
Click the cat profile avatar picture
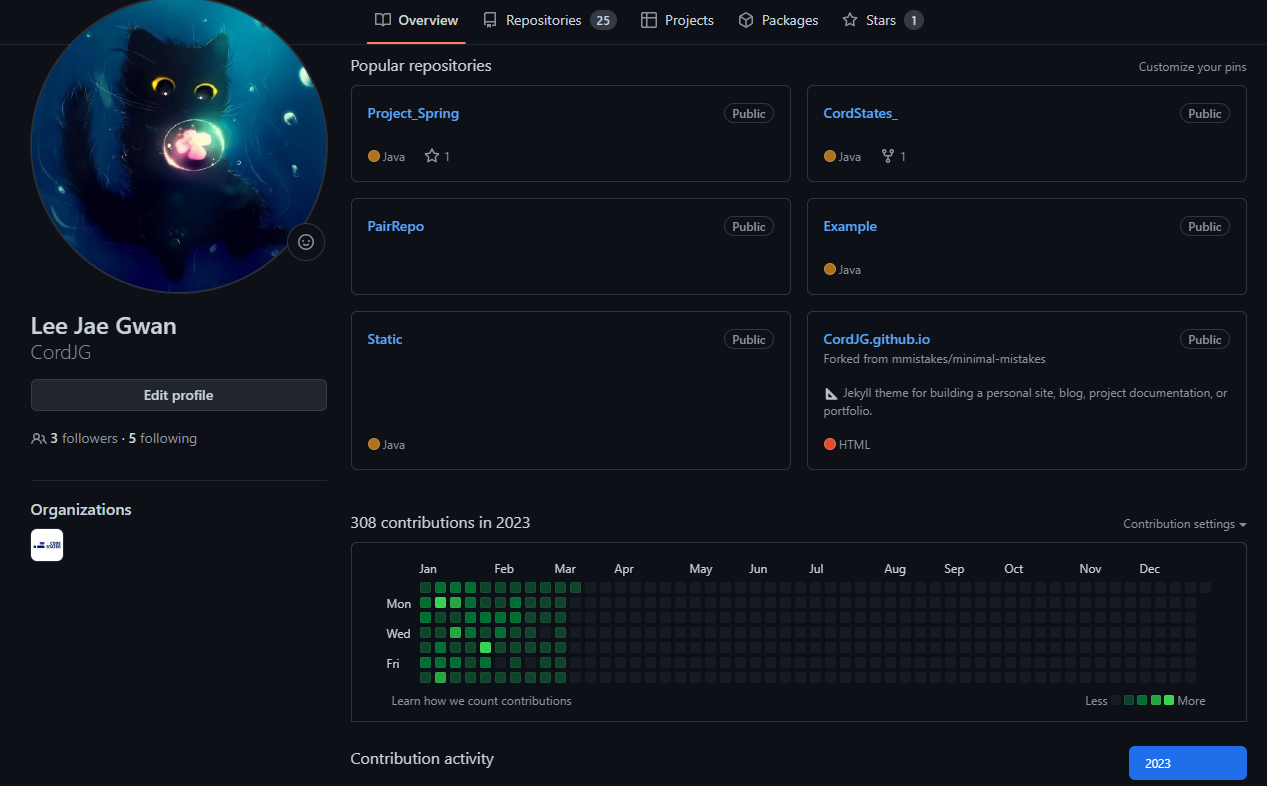(x=179, y=146)
